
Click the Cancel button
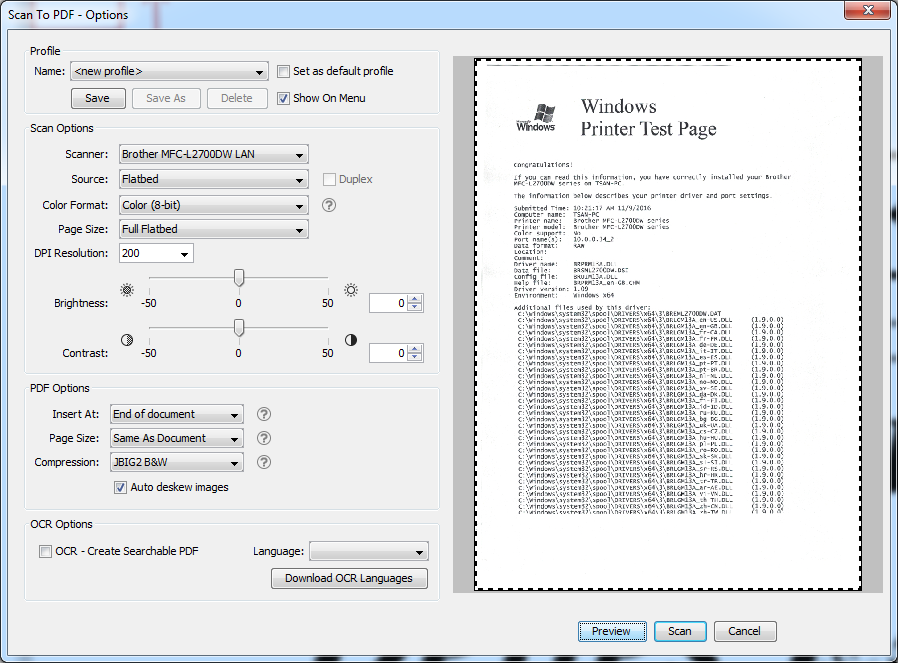pyautogui.click(x=745, y=631)
